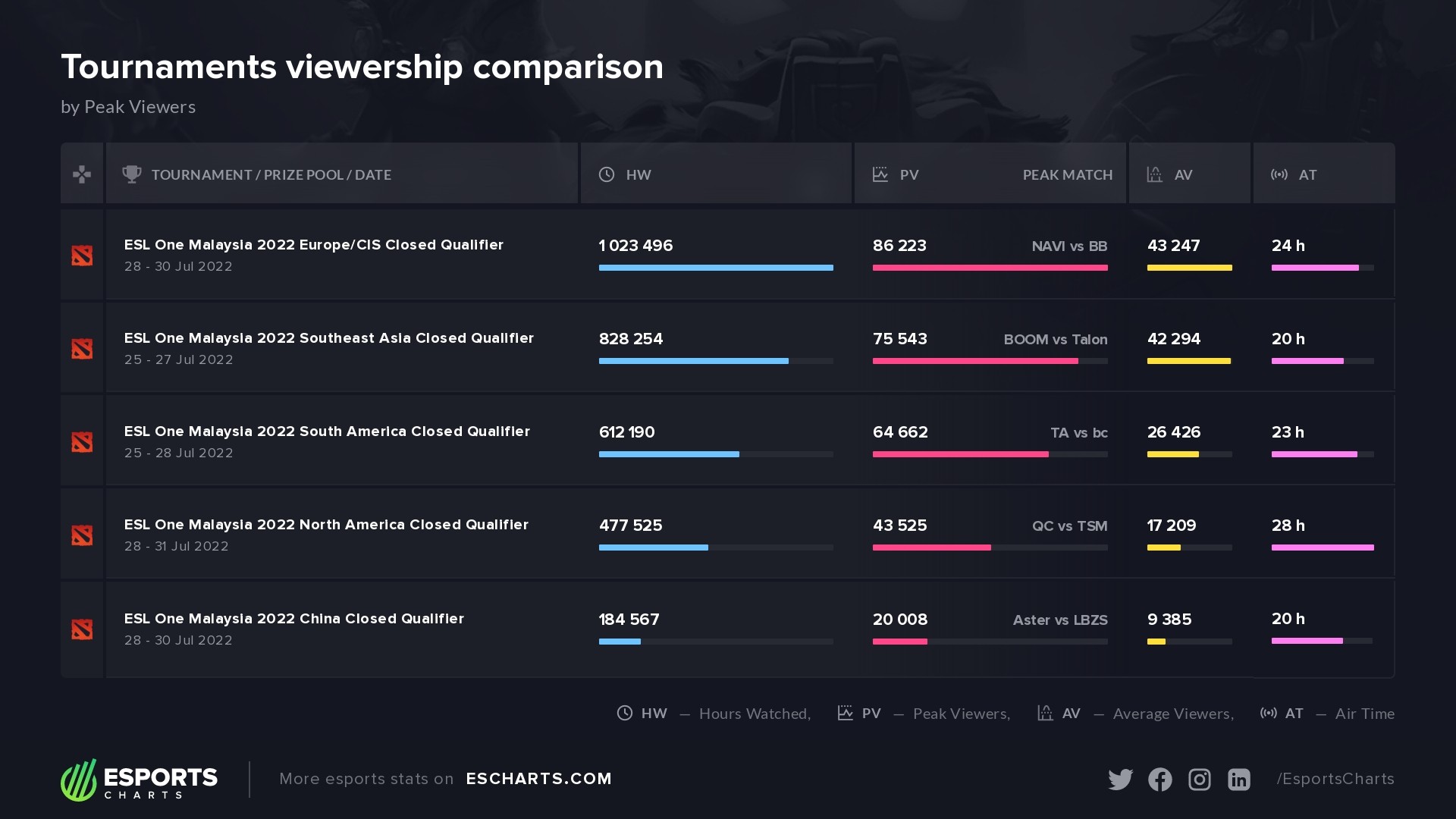Open the ESCHARTS.COM link
The width and height of the screenshot is (1456, 819).
tap(538, 779)
